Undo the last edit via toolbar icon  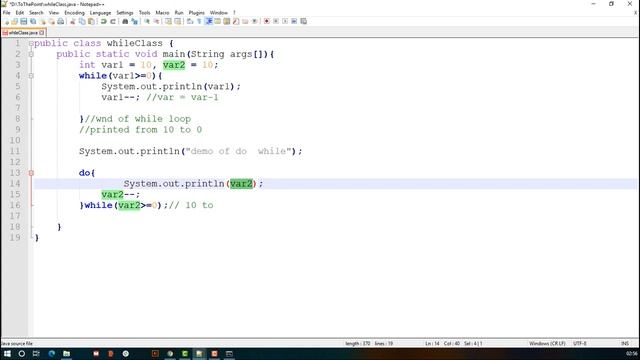pos(104,21)
